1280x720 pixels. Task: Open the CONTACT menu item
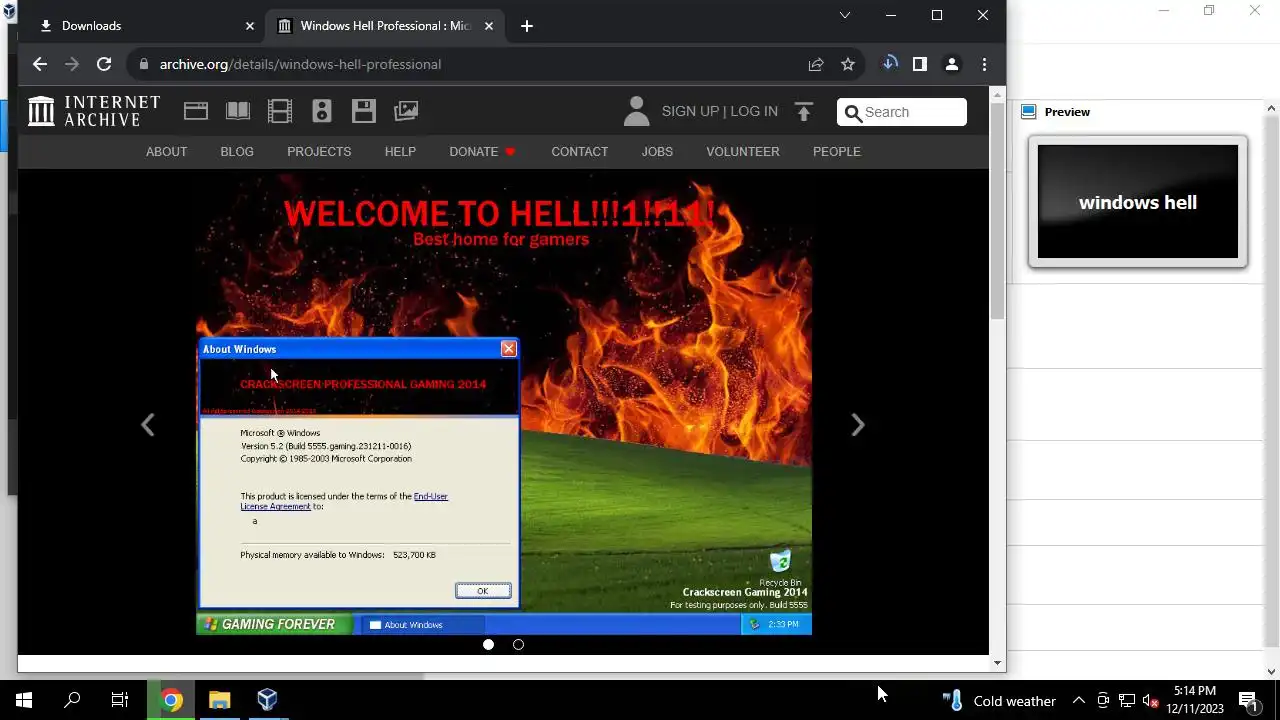580,152
